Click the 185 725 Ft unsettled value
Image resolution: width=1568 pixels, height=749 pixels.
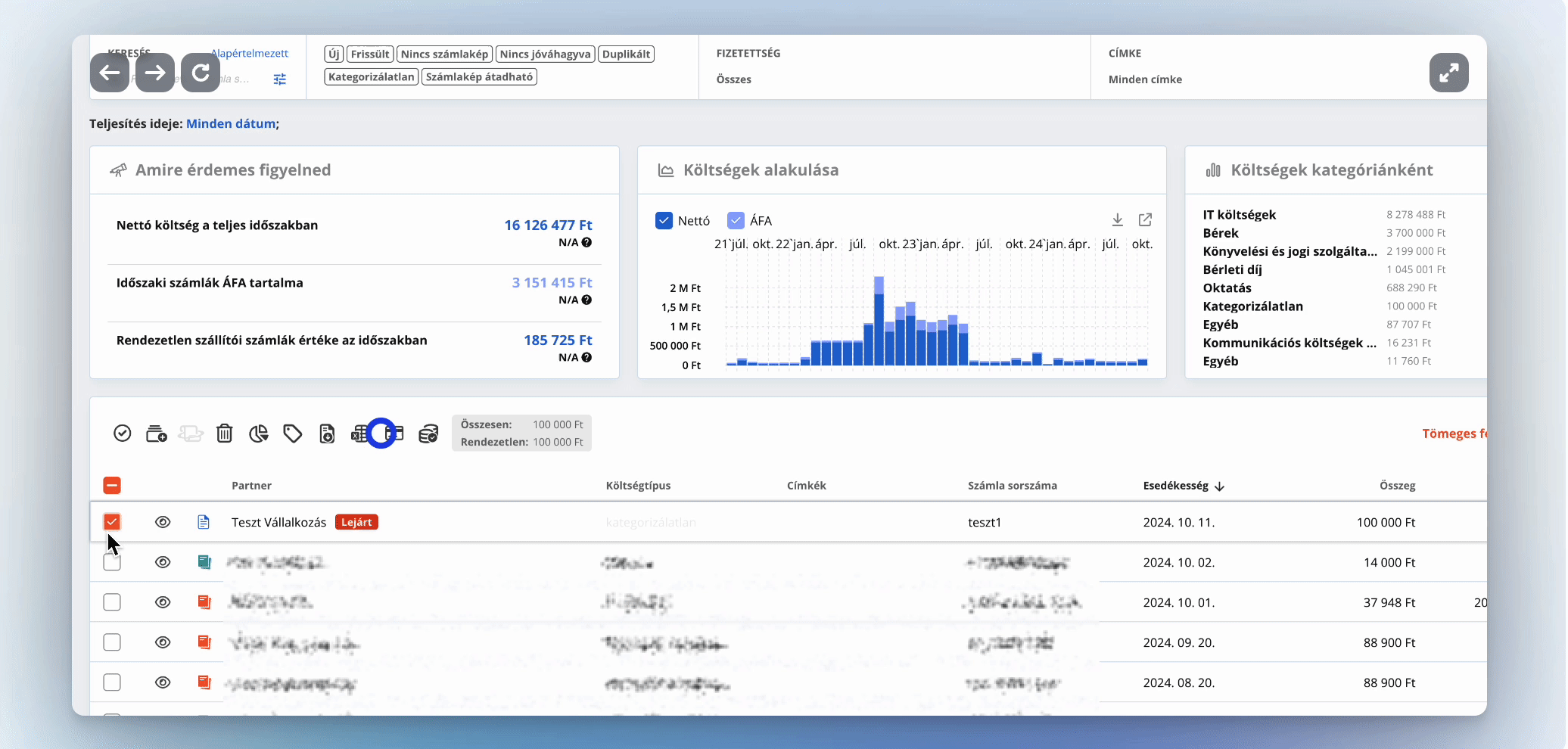coord(558,340)
